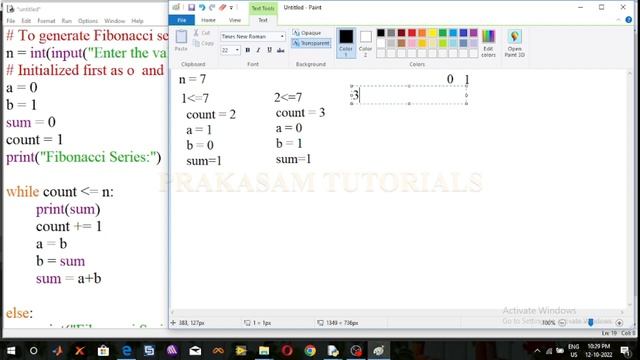
Task: Open Microsoft Edge from taskbar
Action: 127,351
